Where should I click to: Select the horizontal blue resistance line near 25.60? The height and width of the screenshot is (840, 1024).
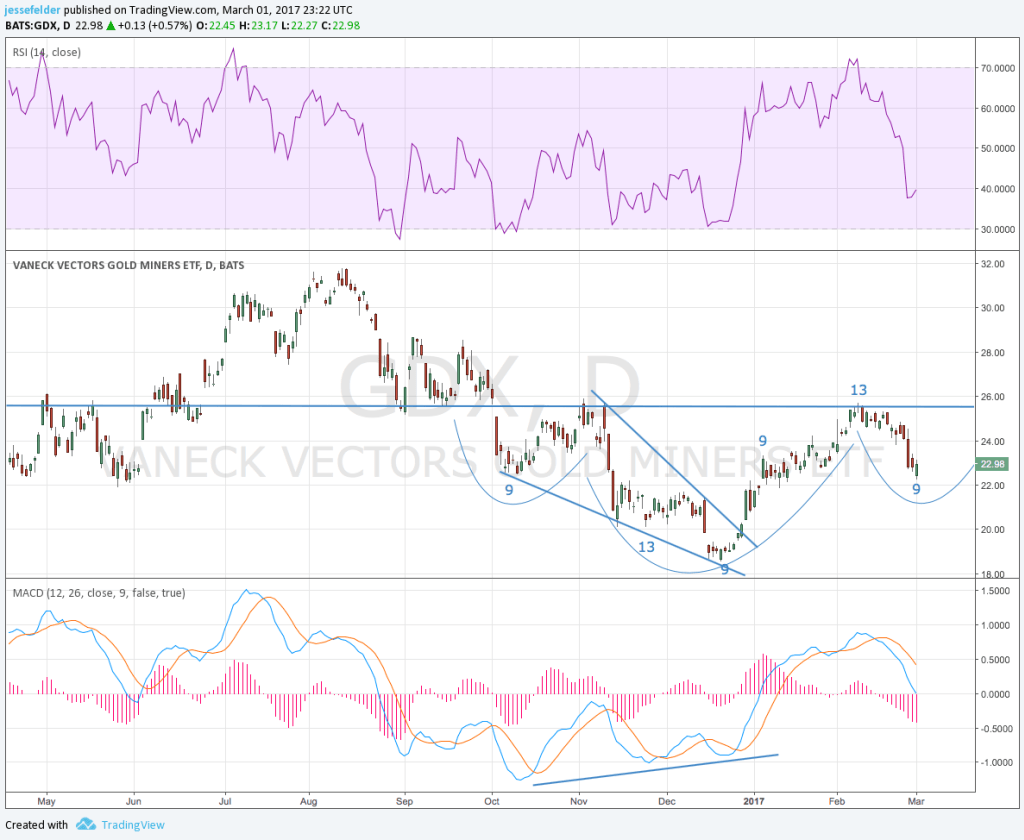pos(490,406)
